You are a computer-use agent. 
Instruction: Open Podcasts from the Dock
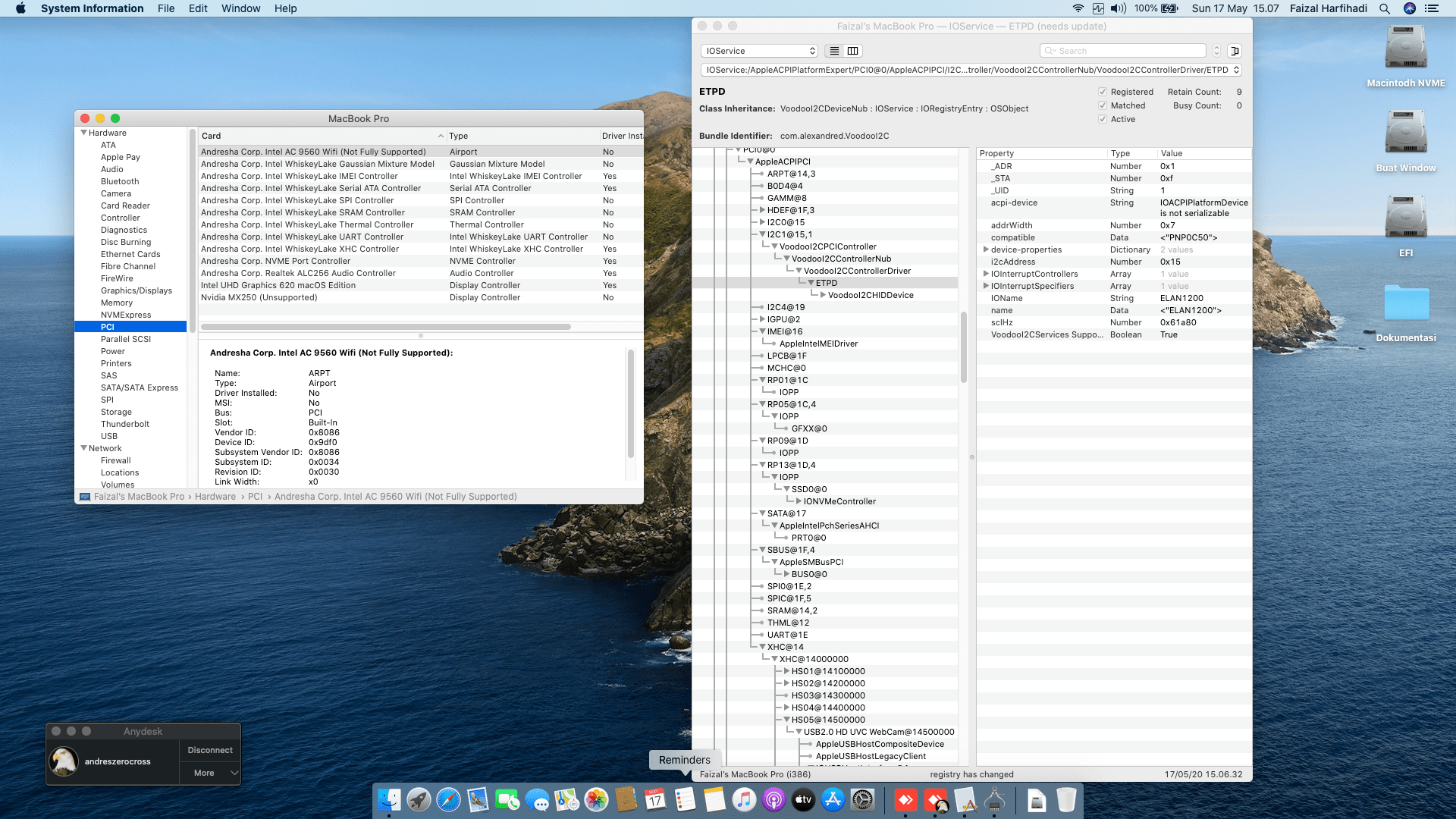pyautogui.click(x=773, y=799)
